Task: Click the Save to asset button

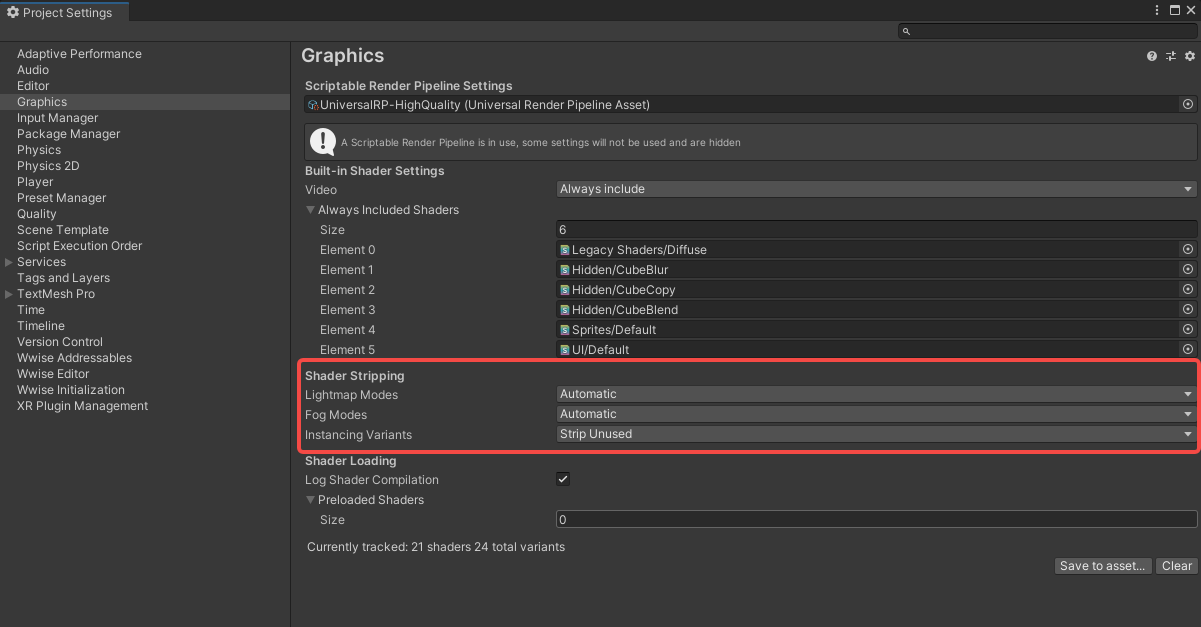Action: [1102, 565]
